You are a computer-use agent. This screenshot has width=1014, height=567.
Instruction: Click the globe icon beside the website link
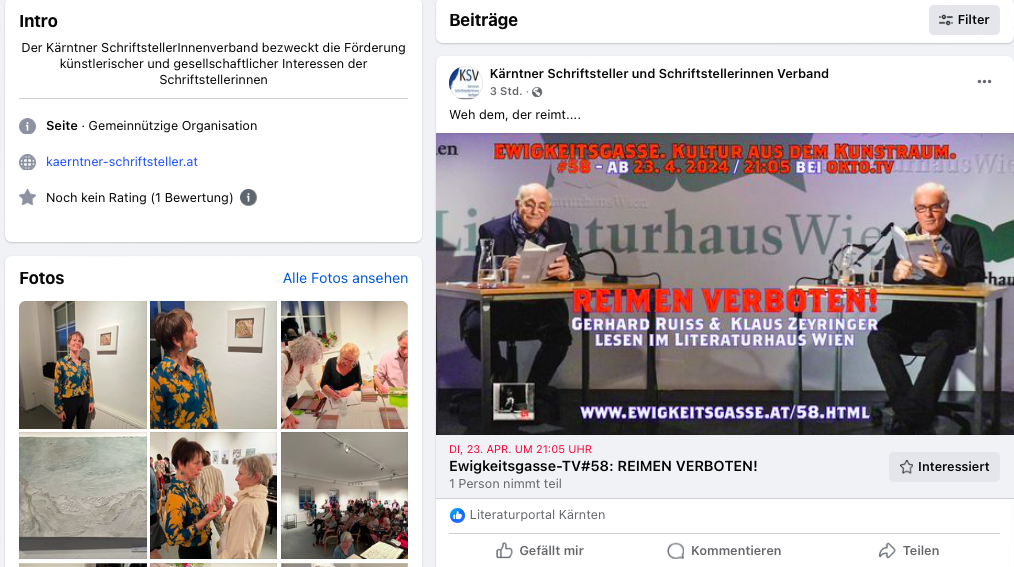pyautogui.click(x=27, y=162)
